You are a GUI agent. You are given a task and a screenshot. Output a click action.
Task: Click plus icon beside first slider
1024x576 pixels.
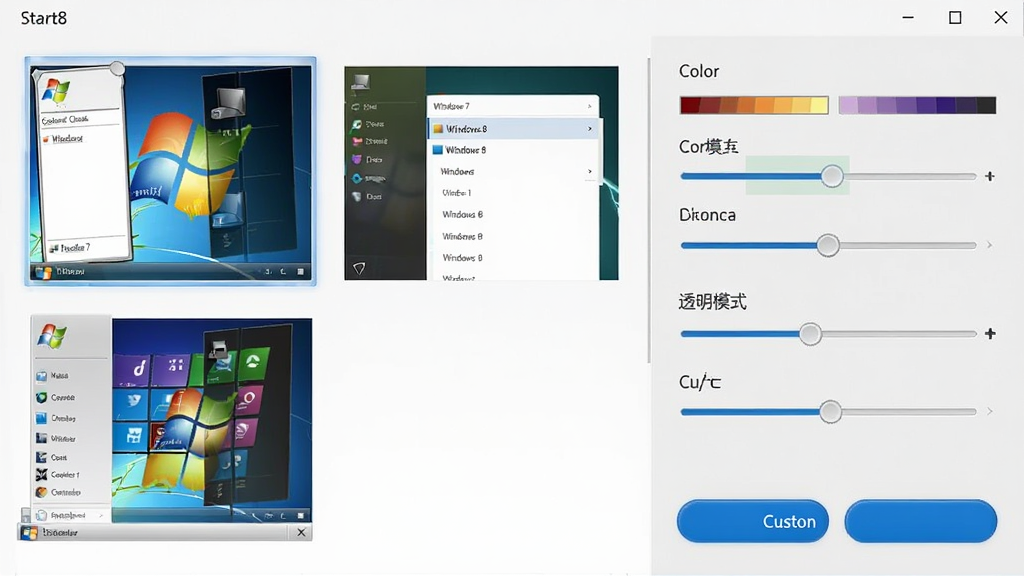[990, 176]
